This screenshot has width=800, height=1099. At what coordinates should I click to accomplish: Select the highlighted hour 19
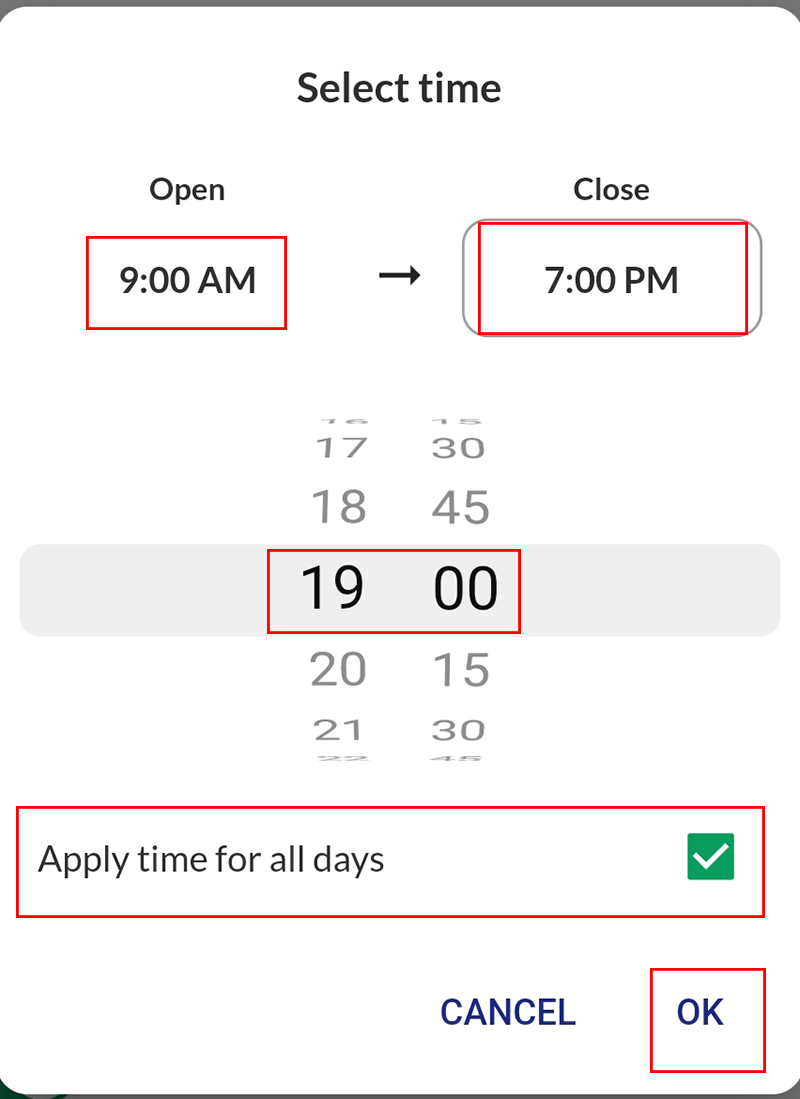[340, 589]
